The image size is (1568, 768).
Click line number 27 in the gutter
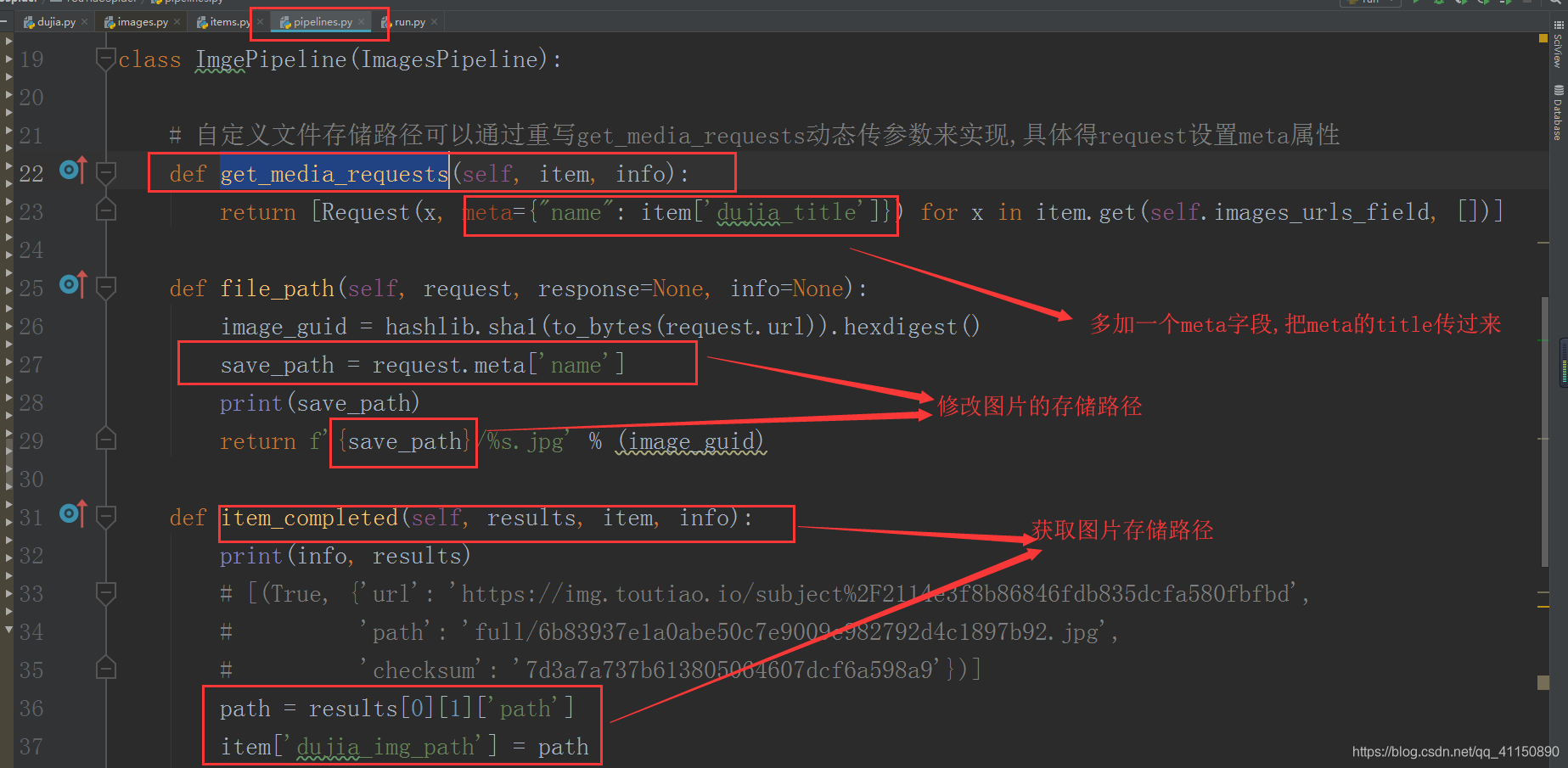[x=31, y=365]
